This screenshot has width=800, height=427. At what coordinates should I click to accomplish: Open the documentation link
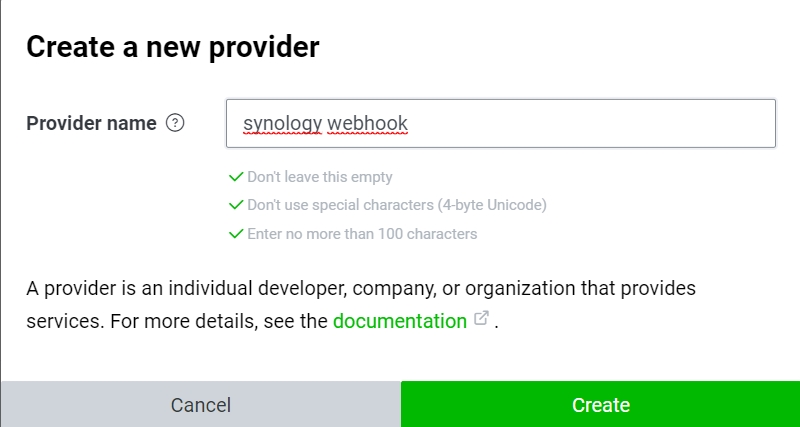399,321
